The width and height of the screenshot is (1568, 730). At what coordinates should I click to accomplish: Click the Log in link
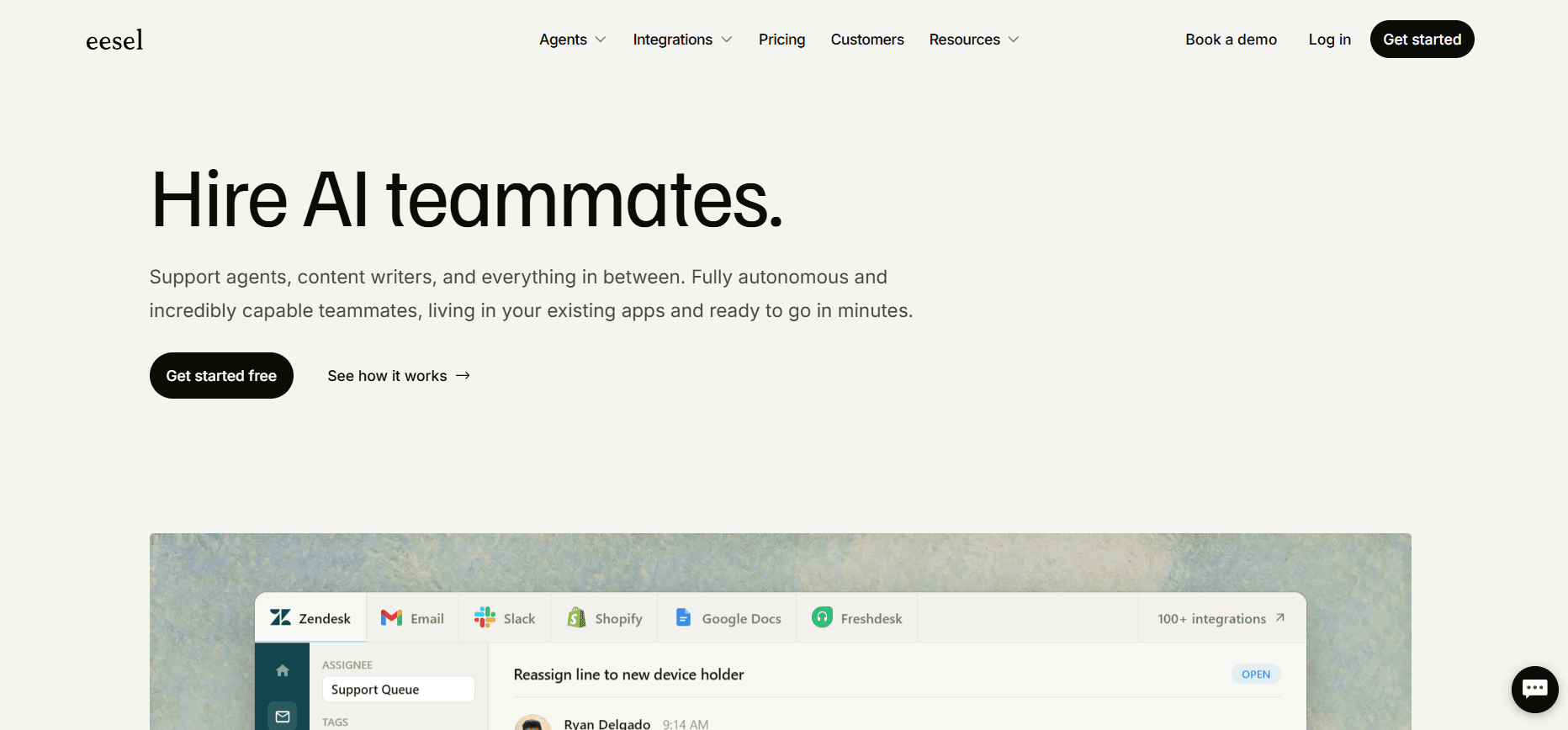[x=1329, y=40]
